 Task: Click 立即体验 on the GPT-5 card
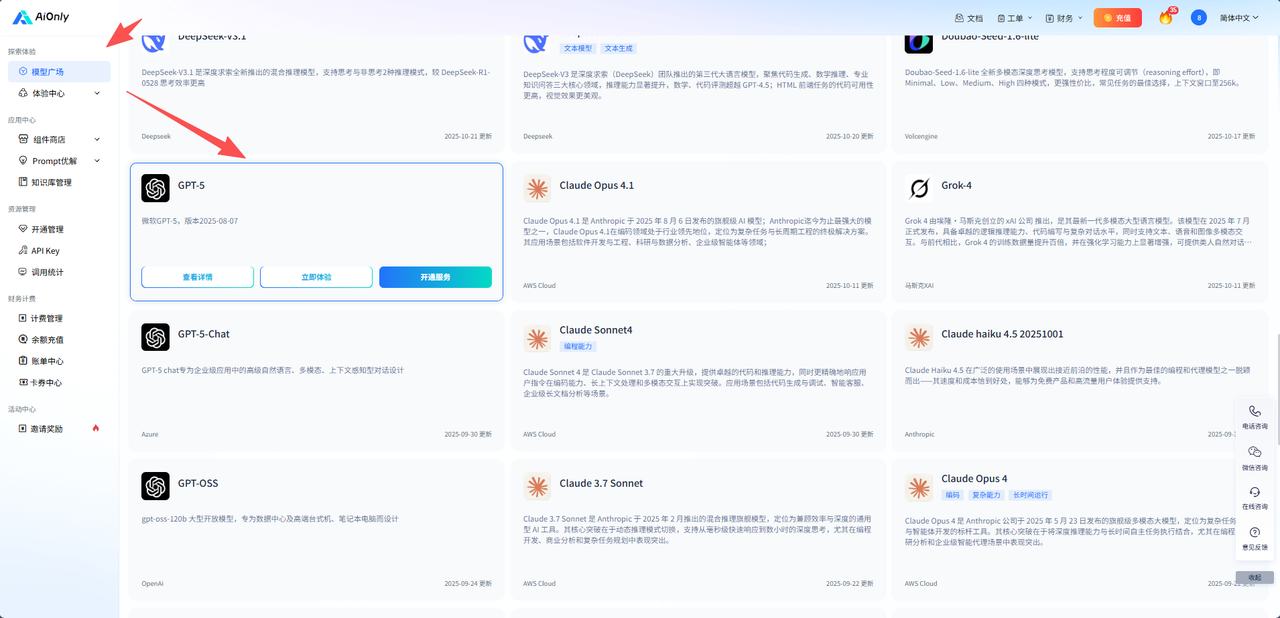[x=316, y=277]
